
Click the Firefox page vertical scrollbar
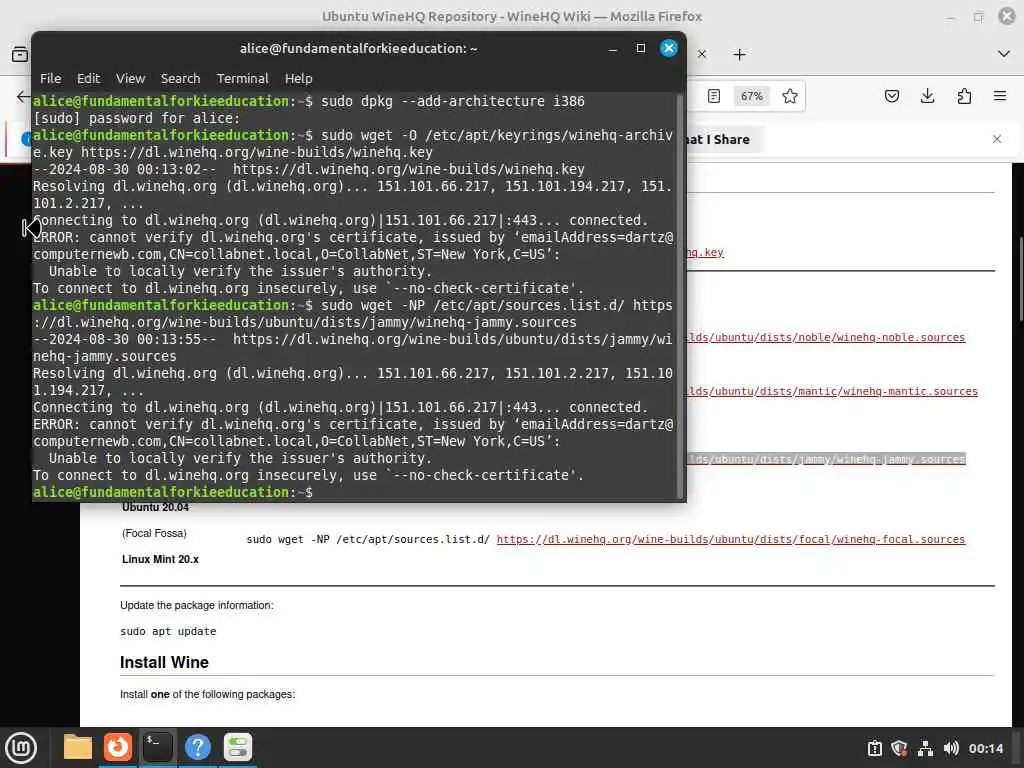tap(1020, 279)
